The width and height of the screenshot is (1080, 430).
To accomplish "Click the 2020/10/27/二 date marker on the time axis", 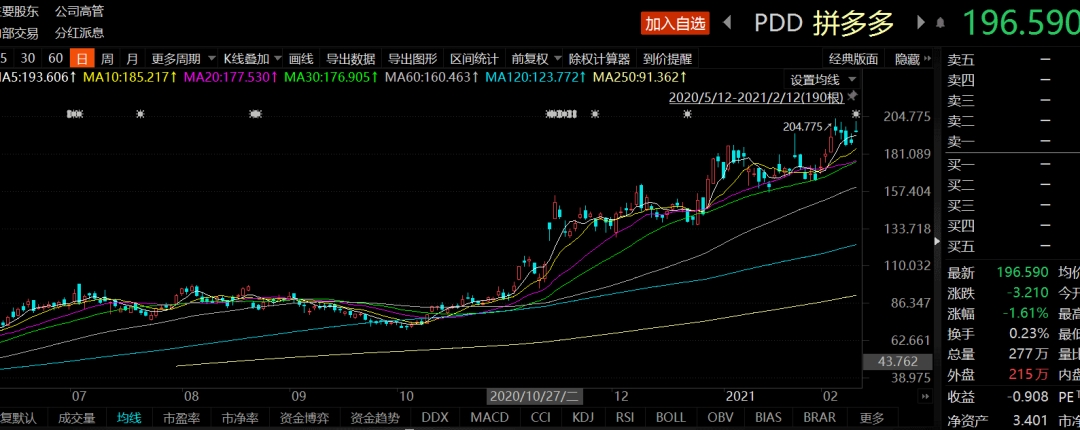I will click(x=535, y=397).
